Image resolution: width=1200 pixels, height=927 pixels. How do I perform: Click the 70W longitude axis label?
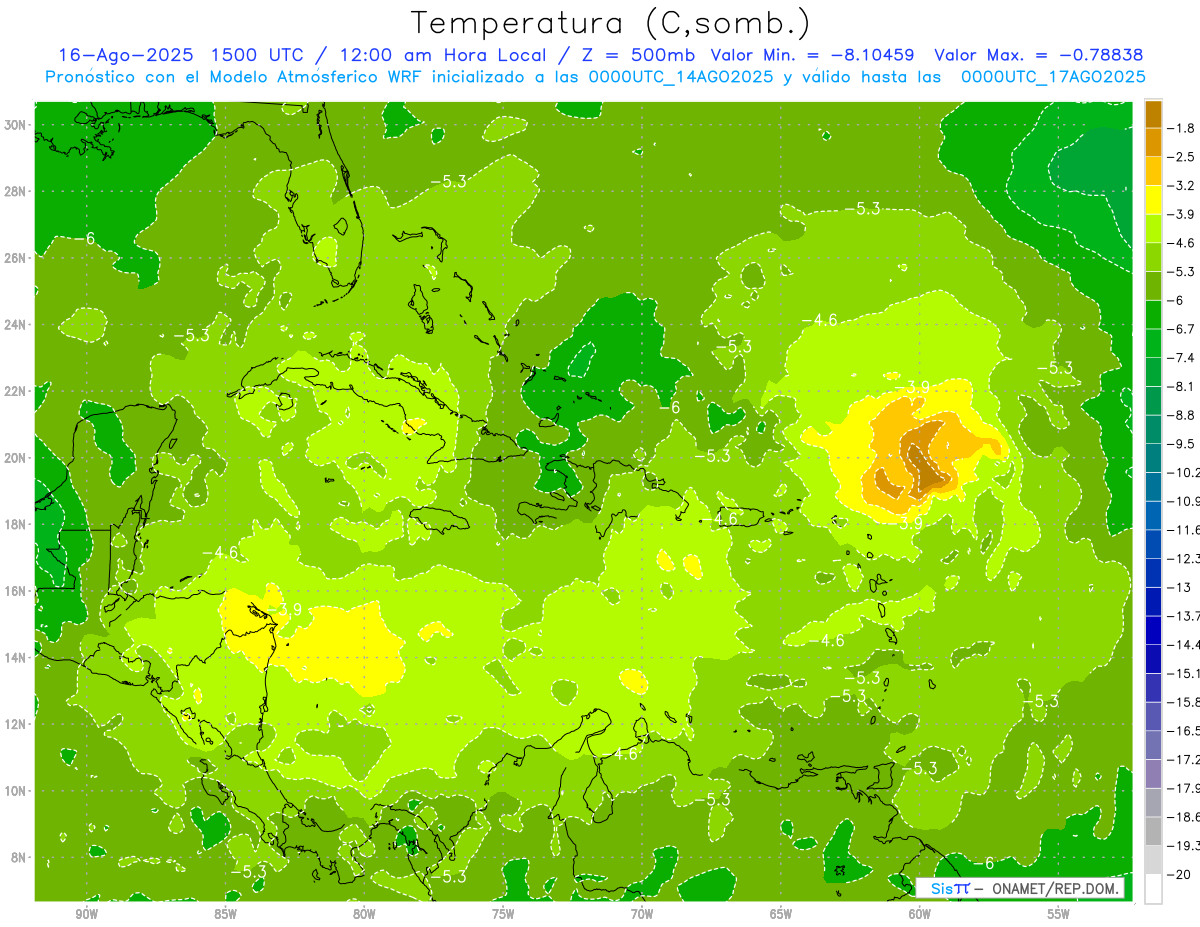(x=642, y=914)
